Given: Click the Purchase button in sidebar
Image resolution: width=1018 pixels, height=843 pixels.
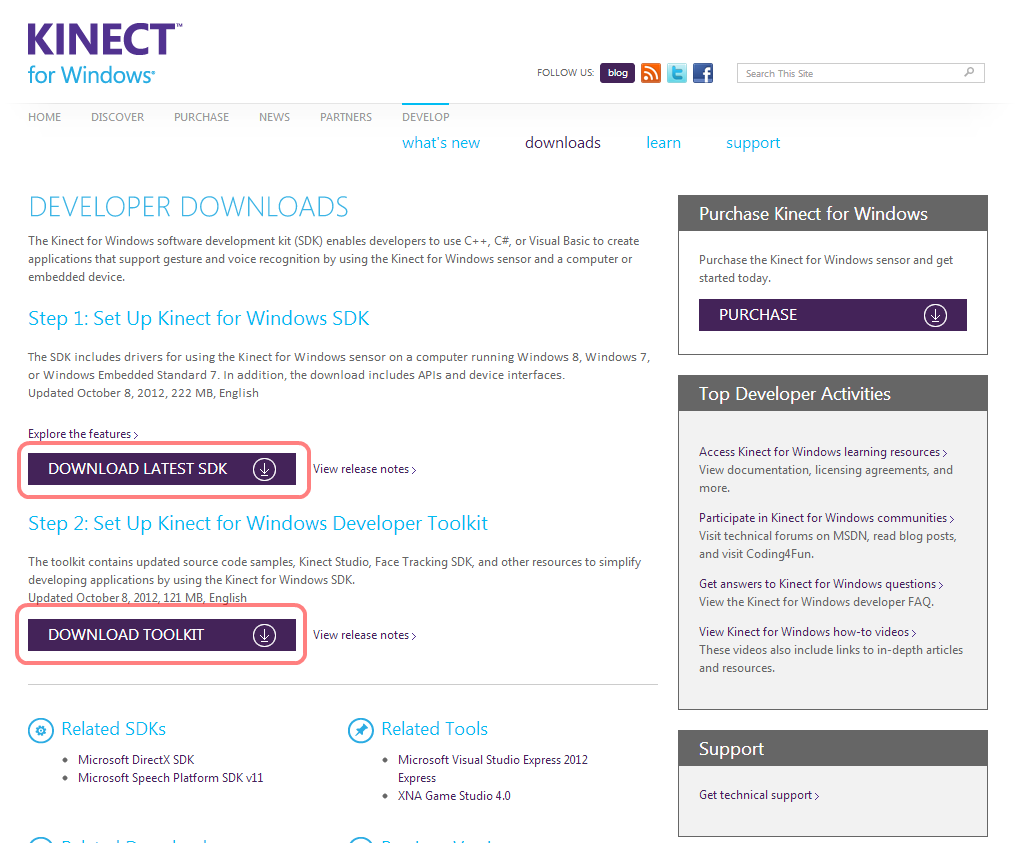Looking at the screenshot, I should (x=832, y=315).
